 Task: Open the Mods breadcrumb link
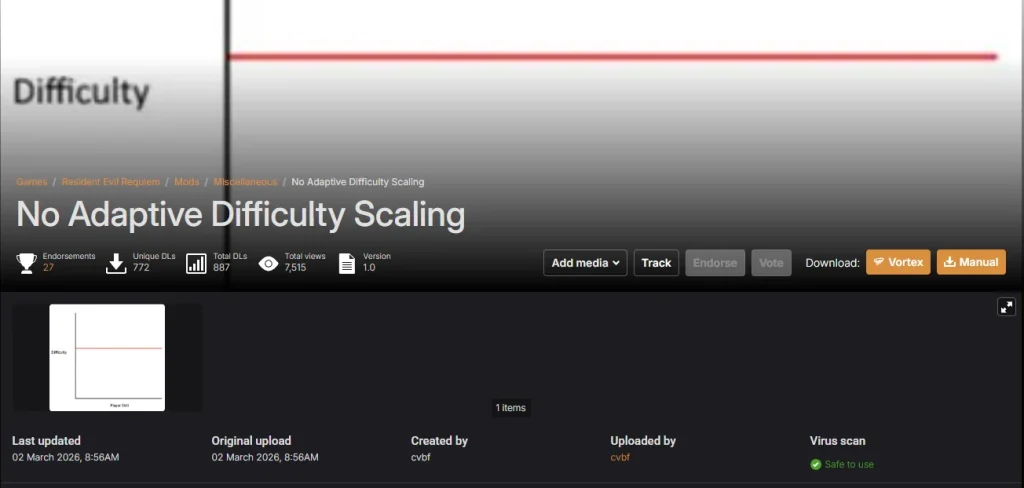(x=187, y=182)
